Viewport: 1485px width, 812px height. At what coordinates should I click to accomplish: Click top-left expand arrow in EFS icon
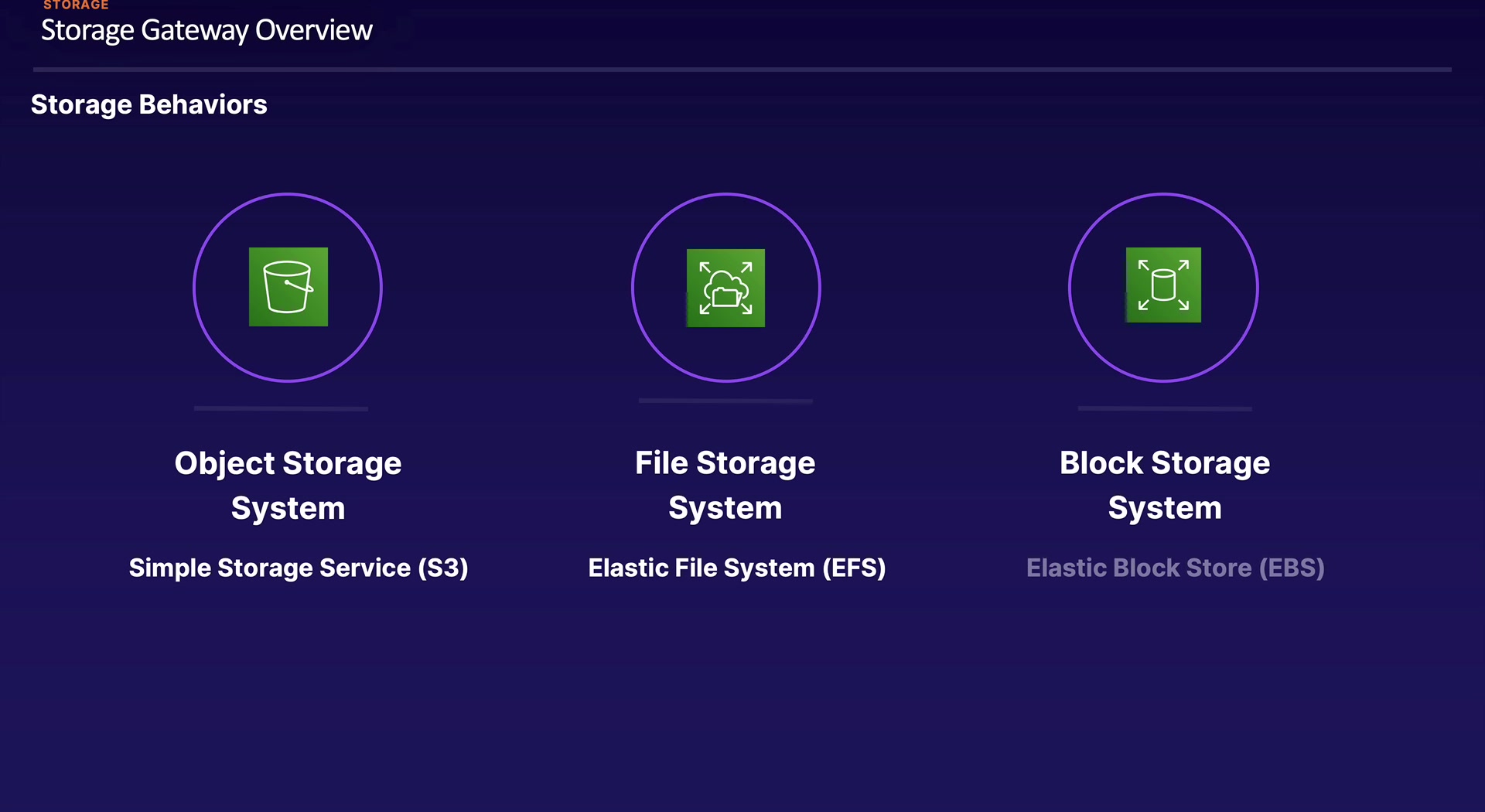tap(705, 267)
